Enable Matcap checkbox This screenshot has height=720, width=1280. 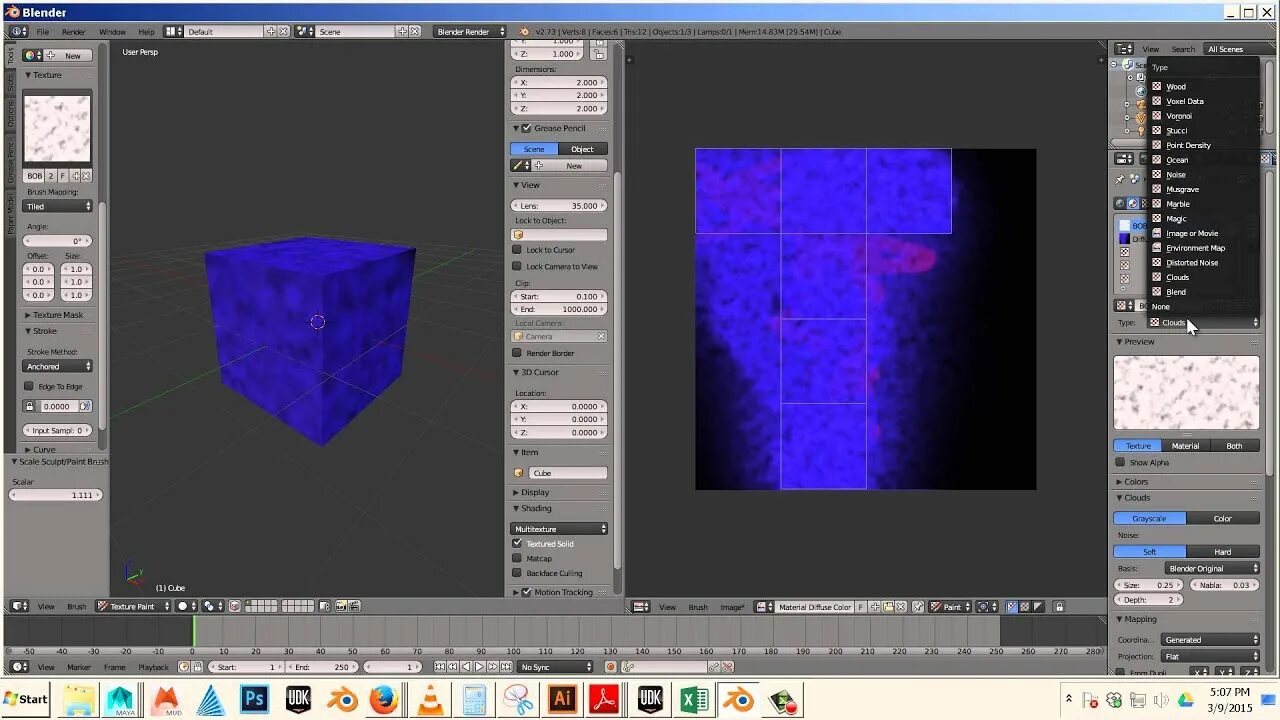[517, 558]
